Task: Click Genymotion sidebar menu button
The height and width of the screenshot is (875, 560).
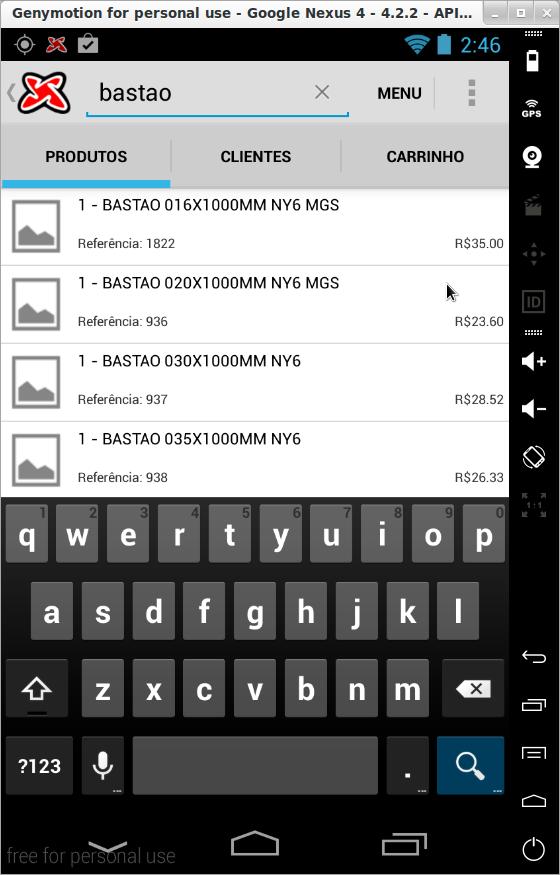Action: click(x=534, y=754)
